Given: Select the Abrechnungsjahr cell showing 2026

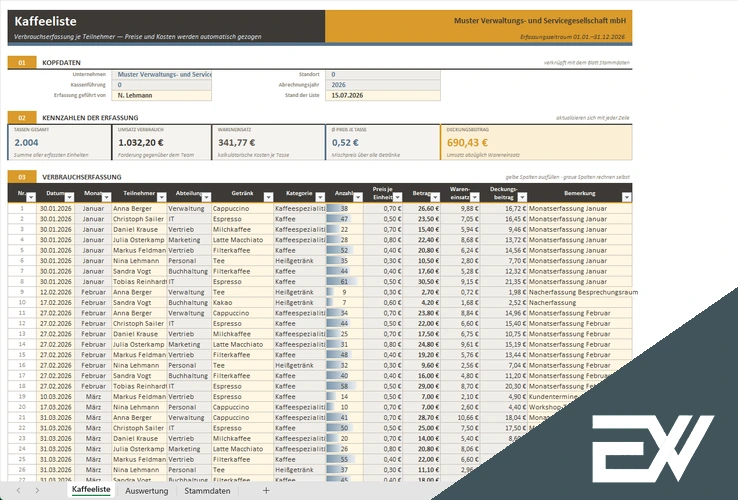Looking at the screenshot, I should coord(383,85).
